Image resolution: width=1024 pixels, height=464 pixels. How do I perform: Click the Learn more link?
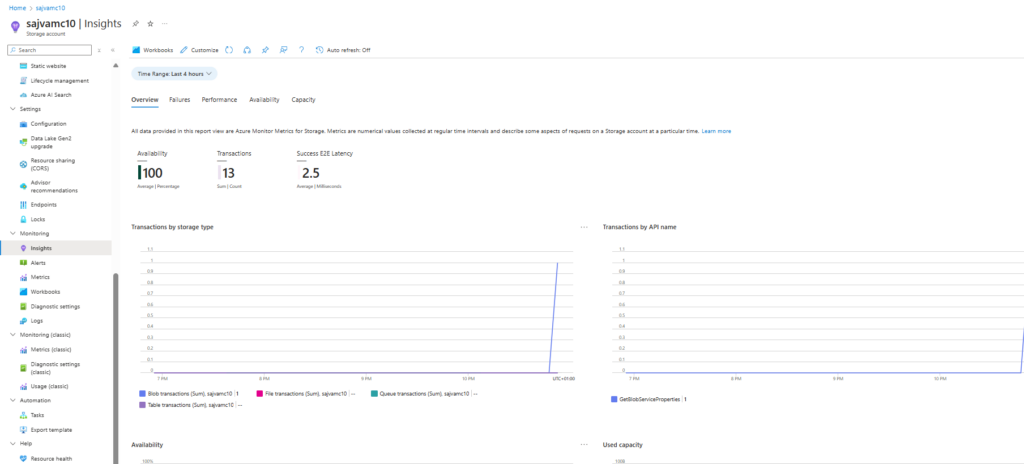coord(716,131)
